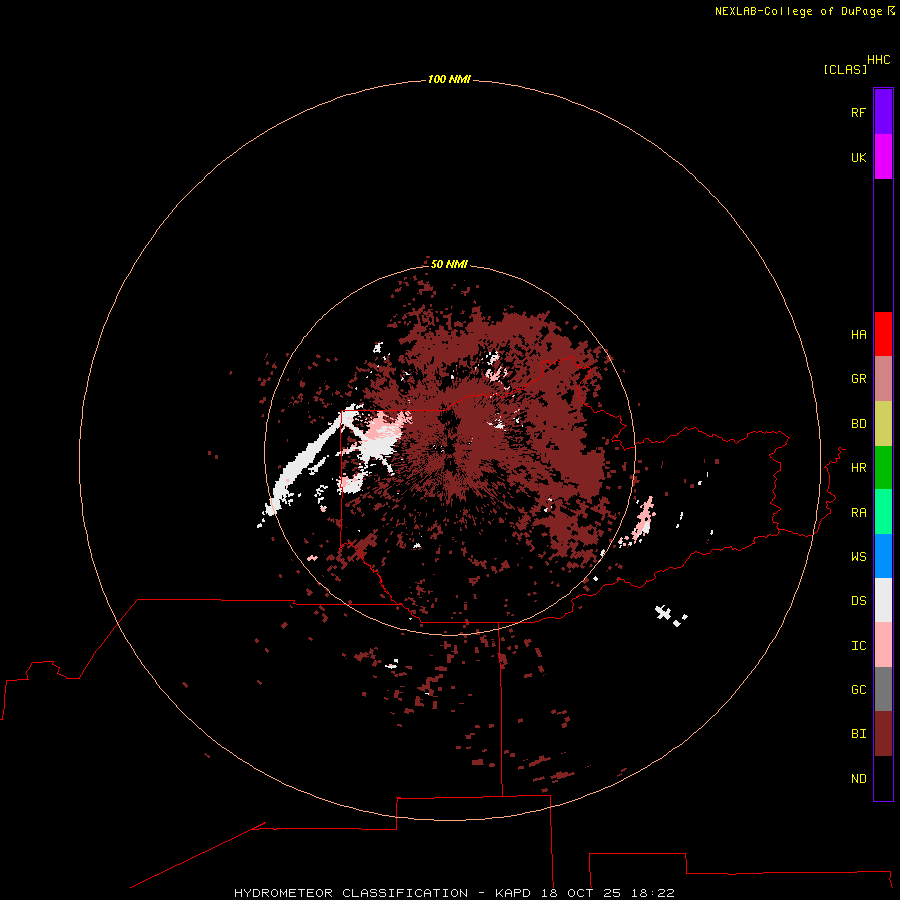The height and width of the screenshot is (900, 900).
Task: Click the GR legend label
Action: point(858,379)
